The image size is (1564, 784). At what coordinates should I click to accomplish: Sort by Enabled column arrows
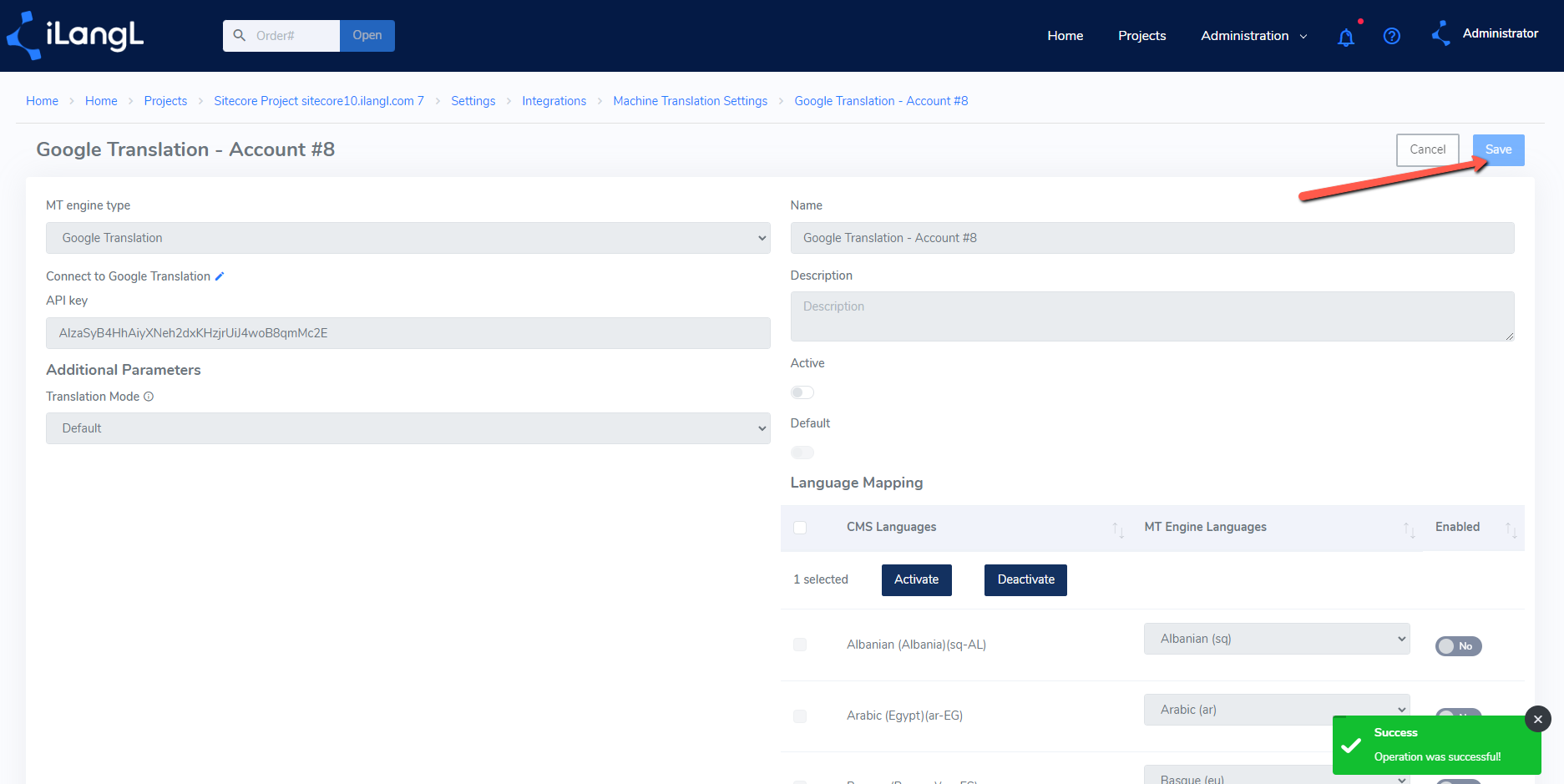[x=1511, y=529]
